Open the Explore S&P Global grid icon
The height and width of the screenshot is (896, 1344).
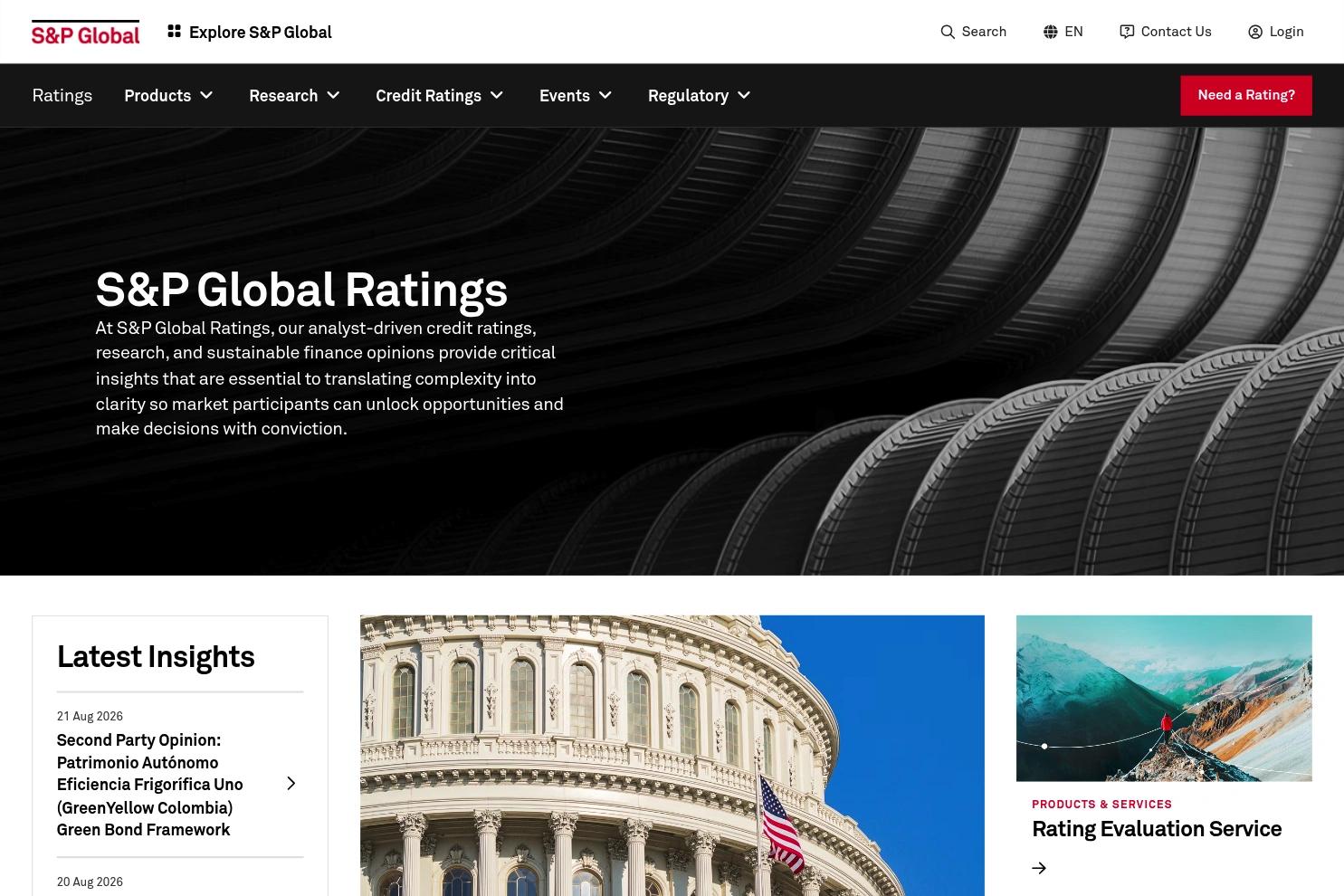click(x=175, y=32)
